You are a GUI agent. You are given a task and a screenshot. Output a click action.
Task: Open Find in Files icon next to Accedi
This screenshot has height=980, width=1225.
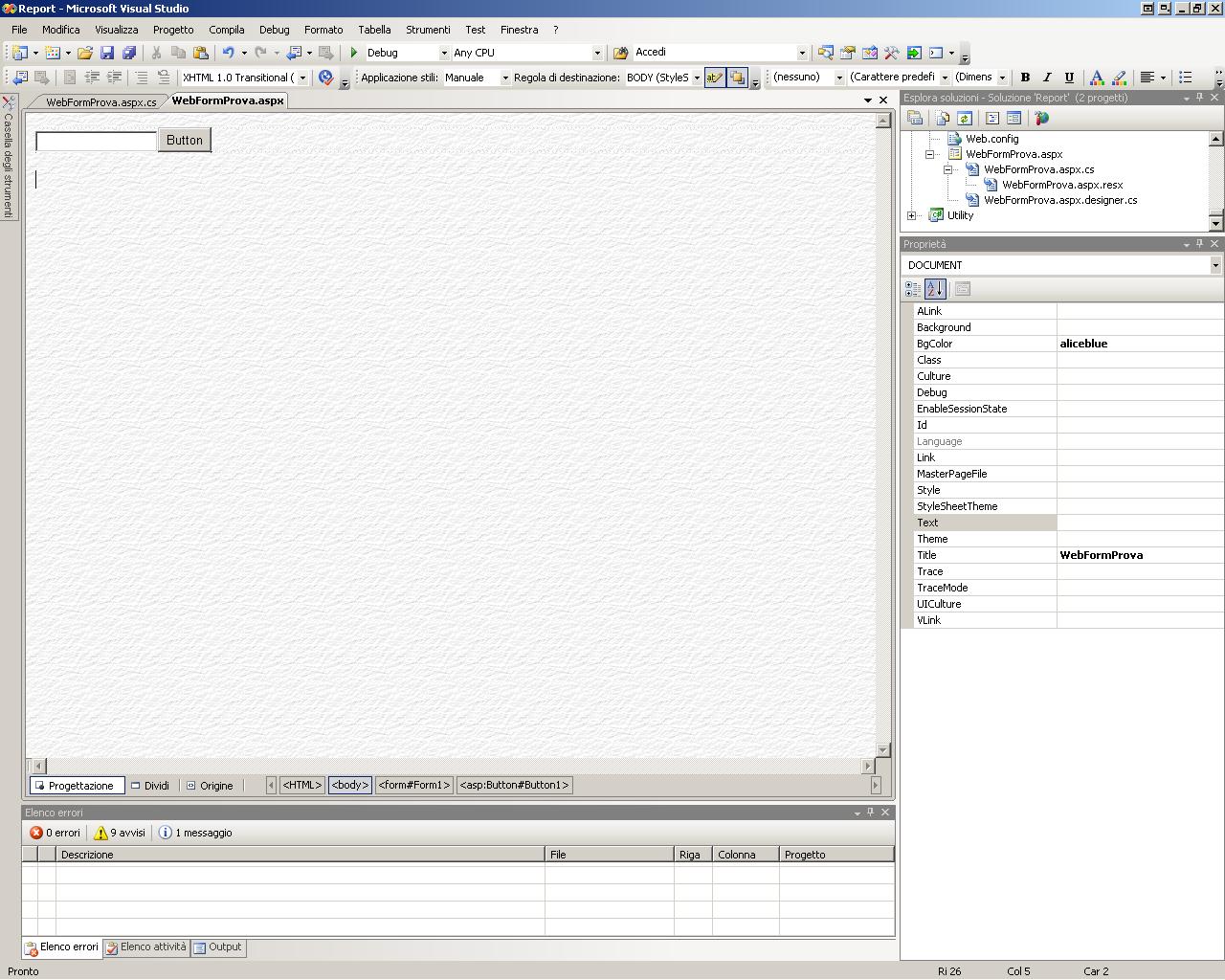(620, 53)
